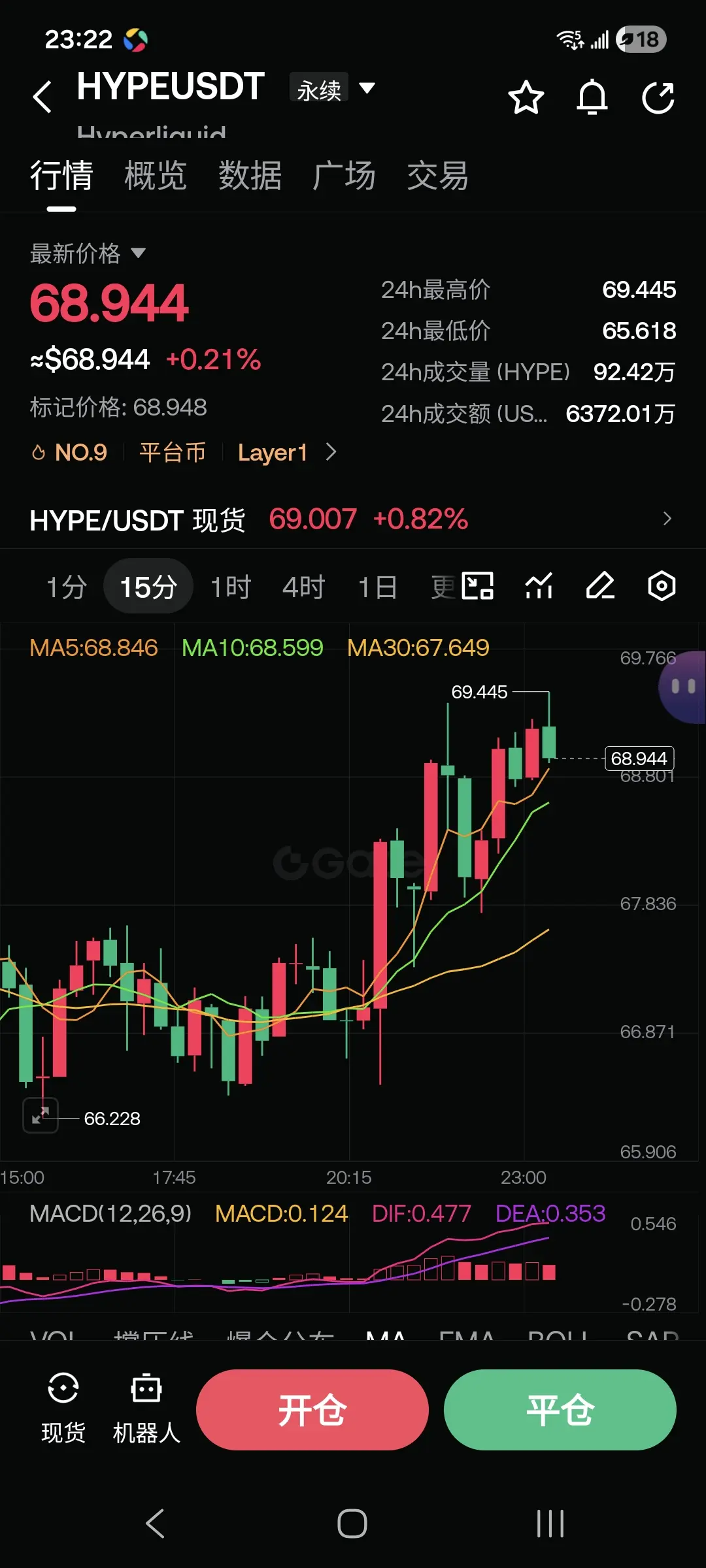
Task: Tap the green 平仓 close position button
Action: pyautogui.click(x=560, y=1409)
